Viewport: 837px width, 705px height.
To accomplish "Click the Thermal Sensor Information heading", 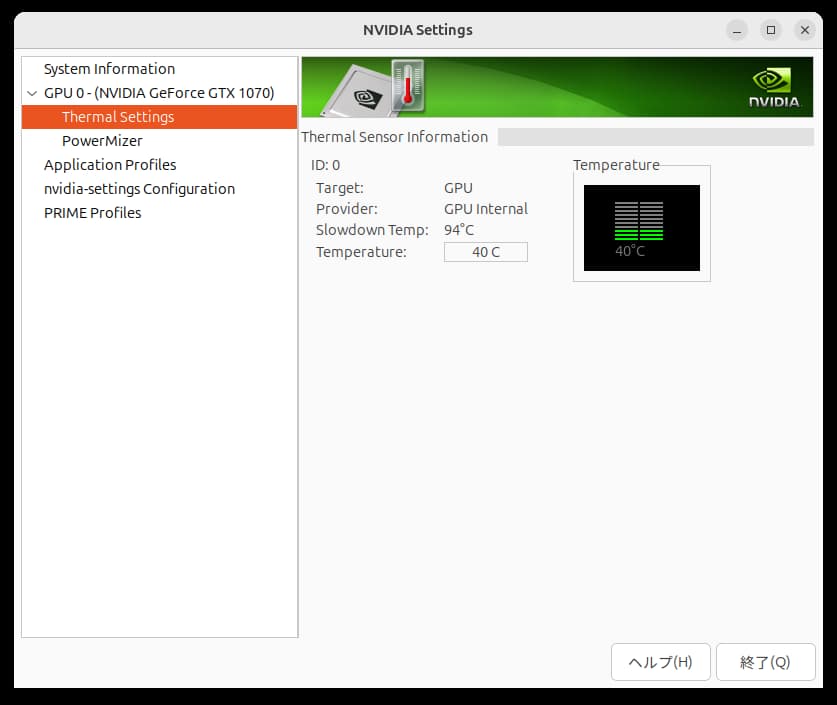I will click(x=394, y=137).
